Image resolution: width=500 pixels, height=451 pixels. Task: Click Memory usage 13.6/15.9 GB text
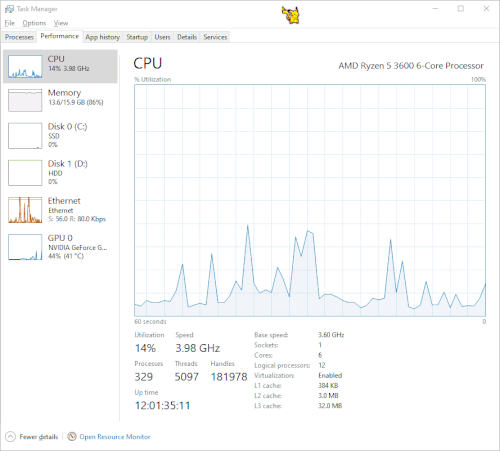coord(76,102)
